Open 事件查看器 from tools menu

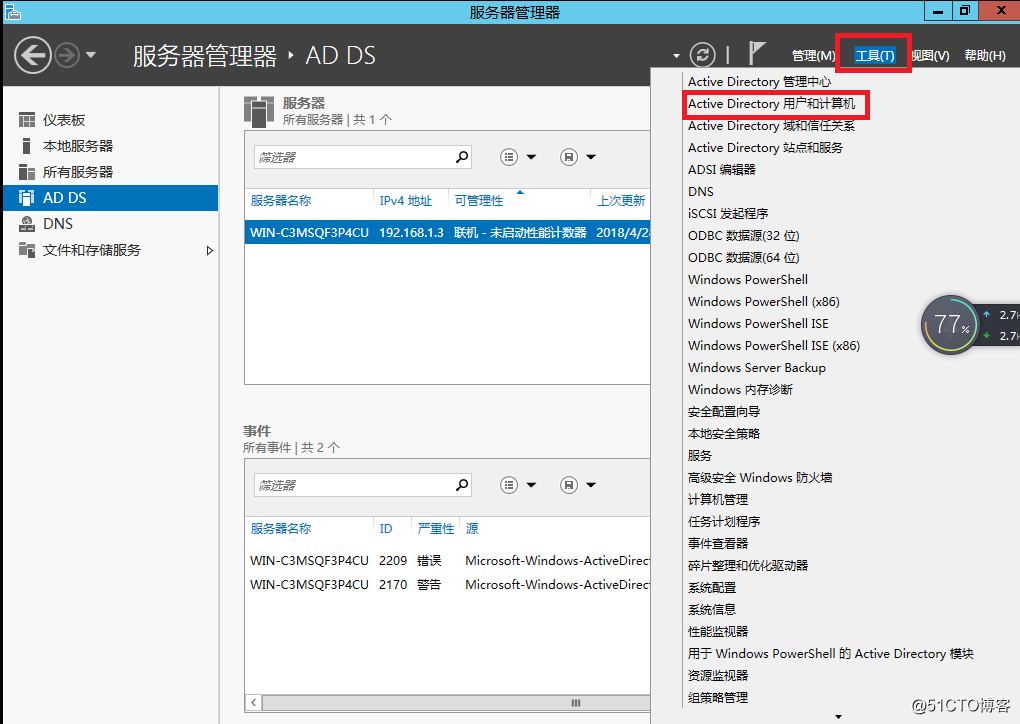point(718,544)
